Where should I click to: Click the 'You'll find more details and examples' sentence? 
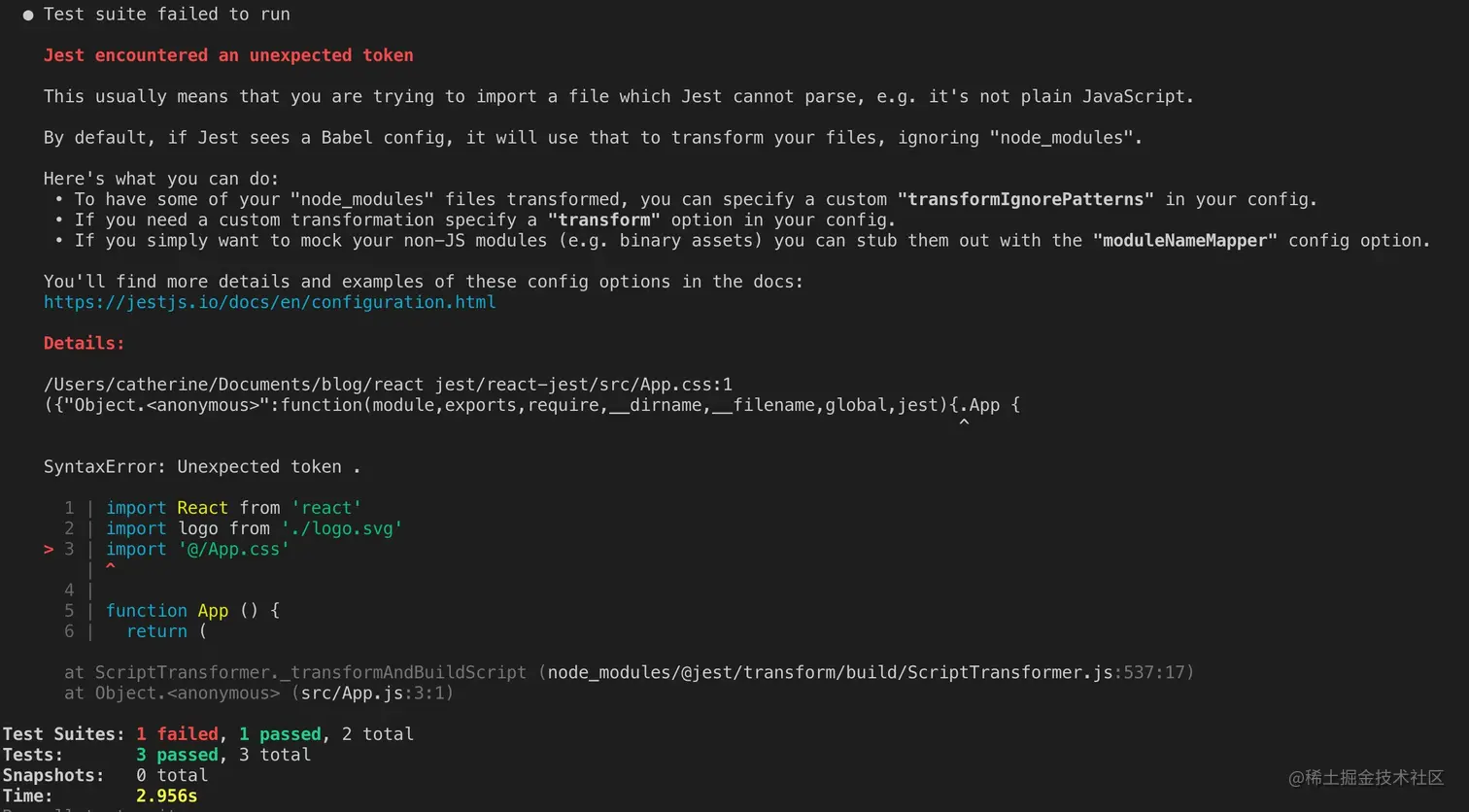coord(424,282)
